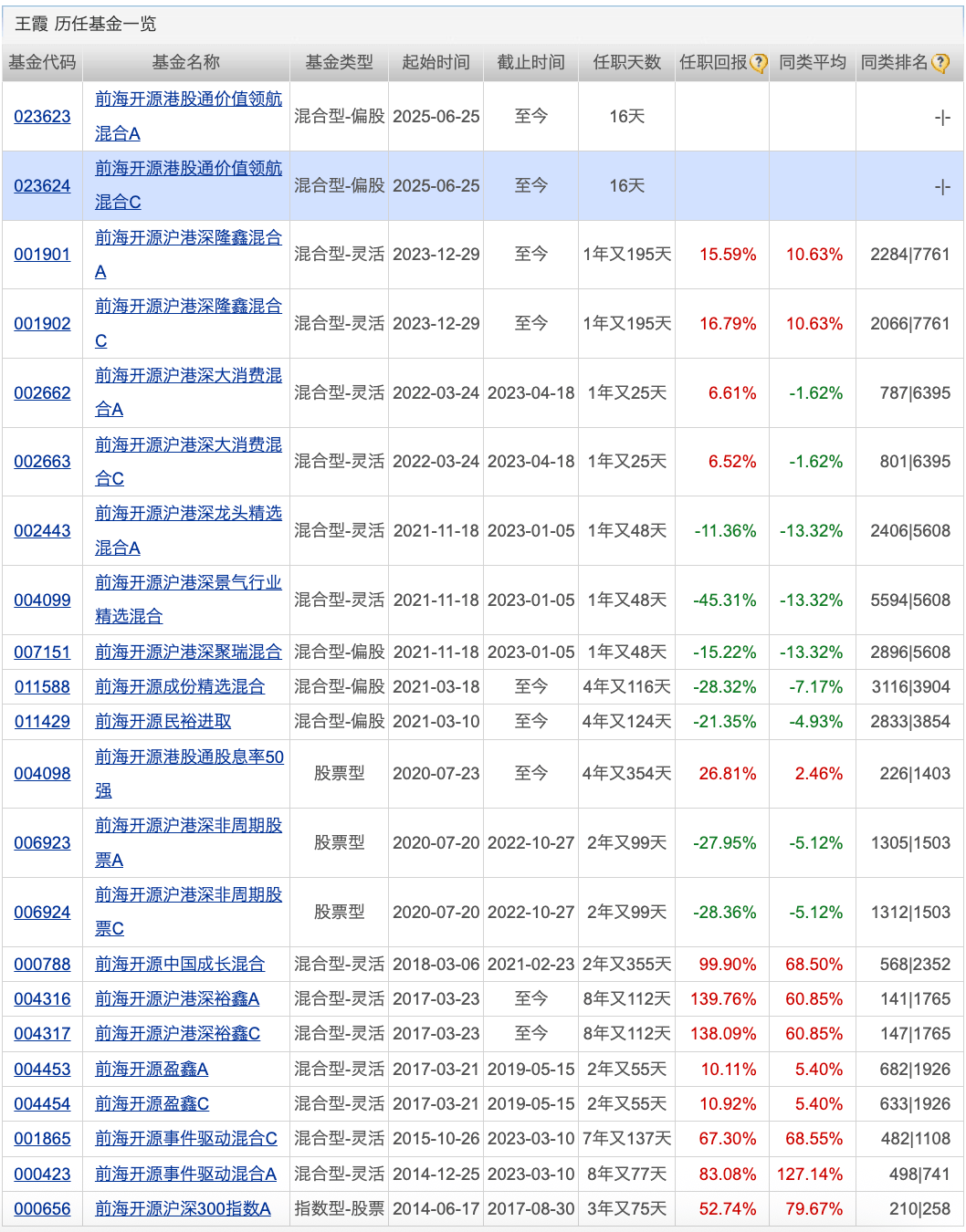Image resolution: width=966 pixels, height=1232 pixels.
Task: Open fund code link 002662
Action: pos(42,392)
